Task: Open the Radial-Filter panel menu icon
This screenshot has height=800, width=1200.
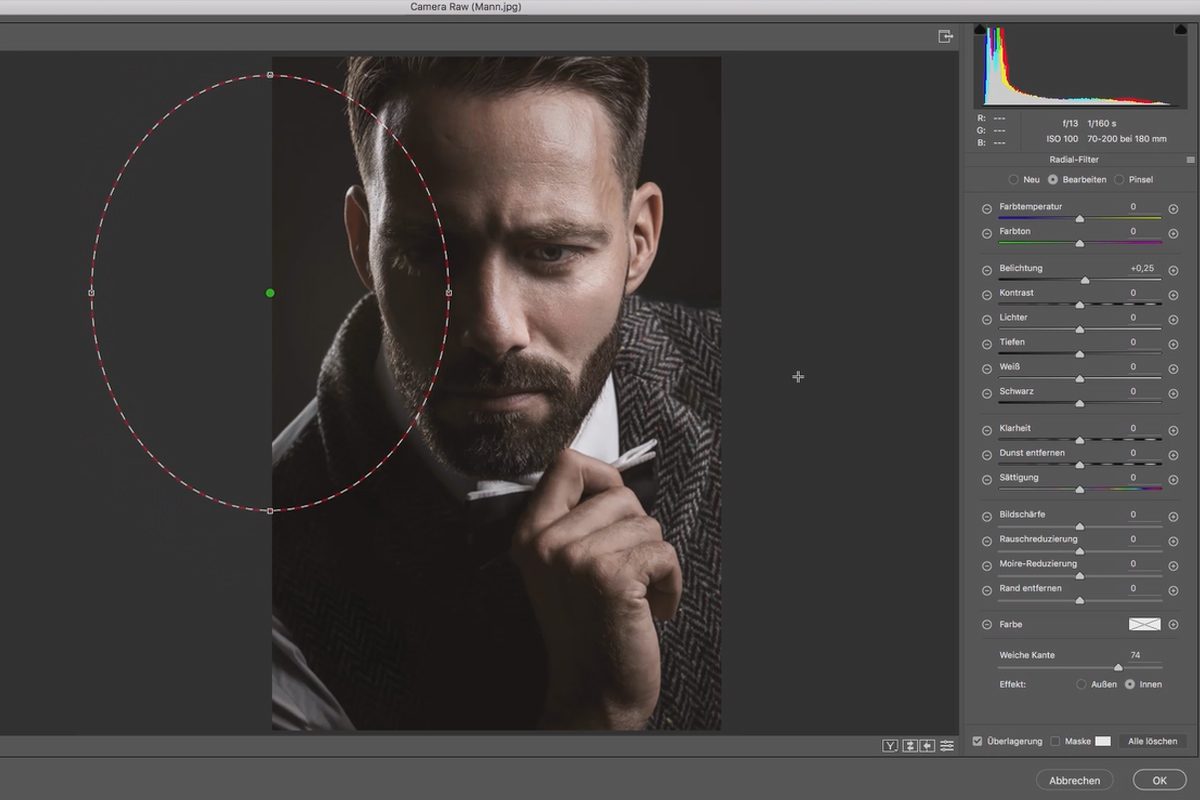Action: pyautogui.click(x=1190, y=160)
